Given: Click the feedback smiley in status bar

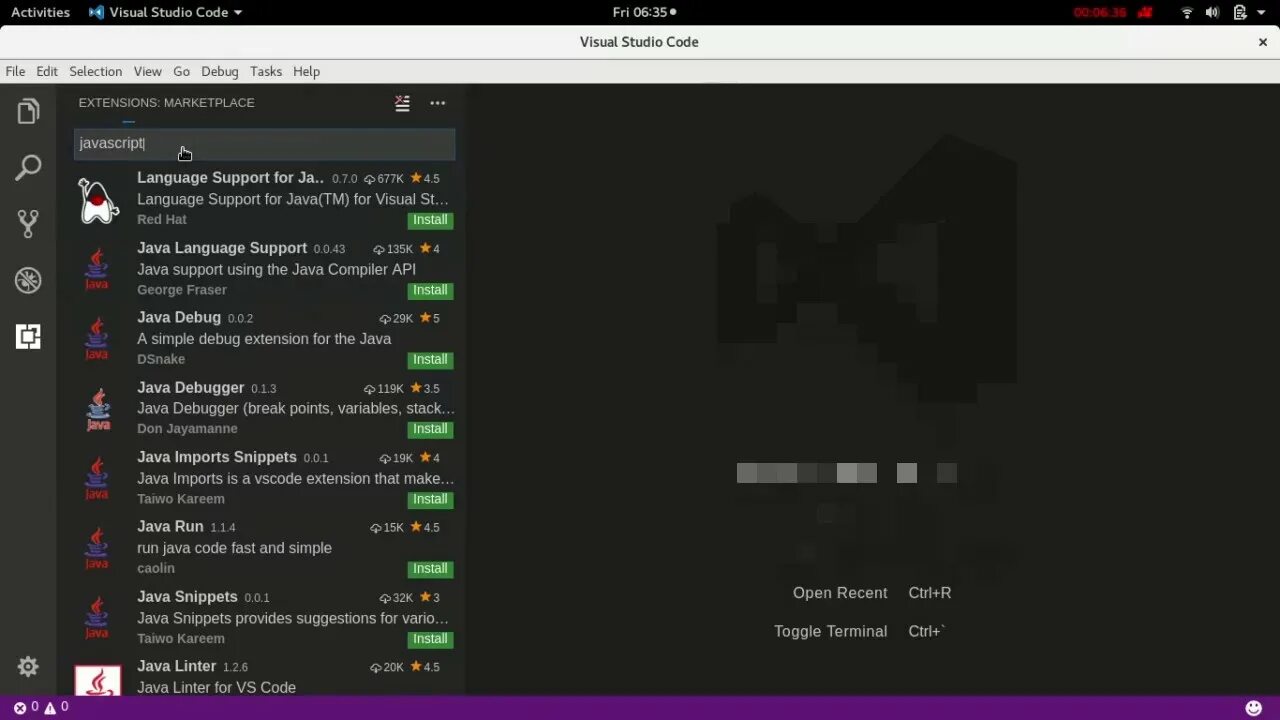Looking at the screenshot, I should (1254, 708).
